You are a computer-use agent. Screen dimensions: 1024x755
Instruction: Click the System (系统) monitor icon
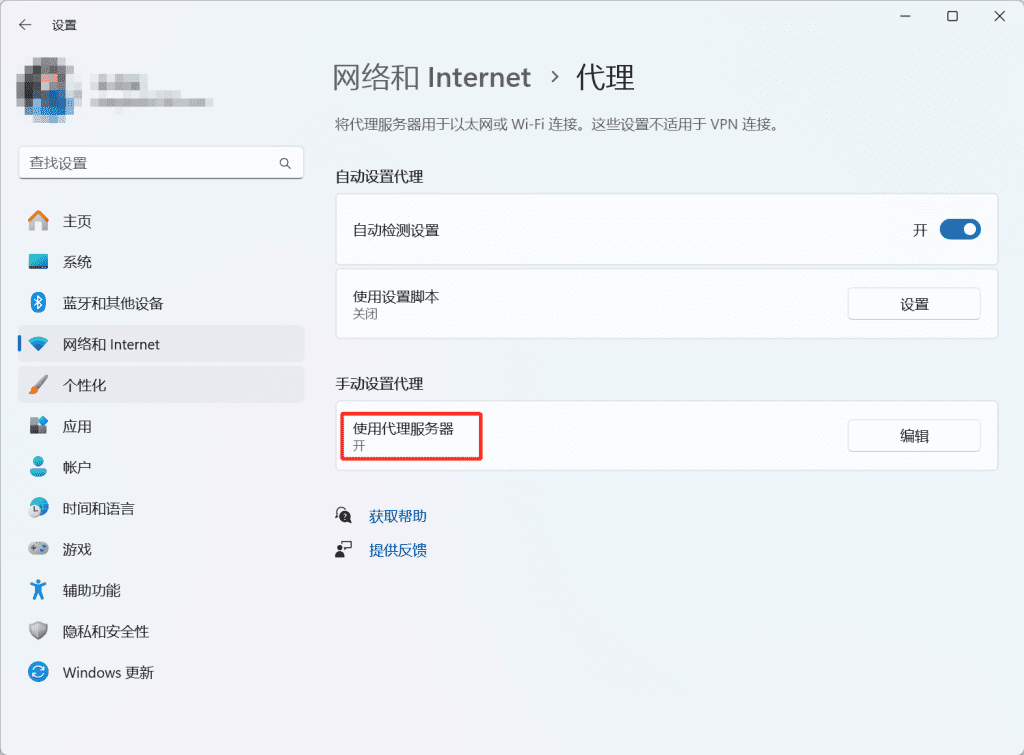(38, 262)
